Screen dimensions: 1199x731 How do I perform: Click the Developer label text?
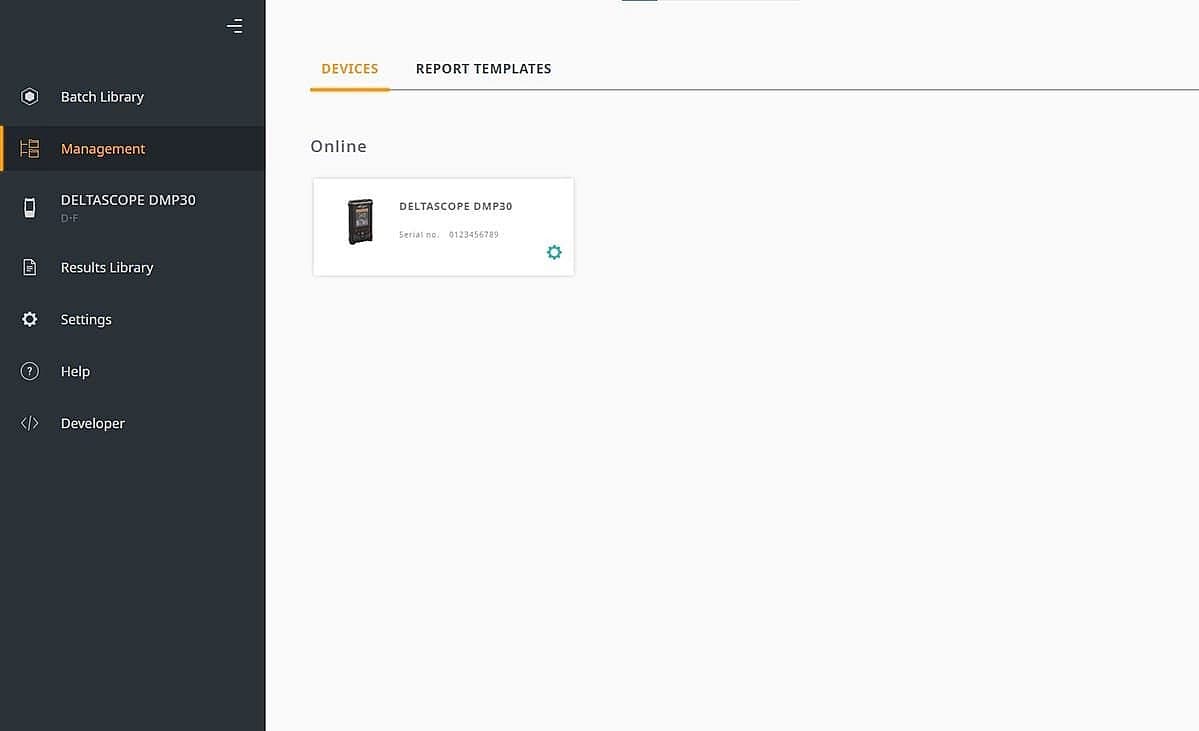(92, 423)
